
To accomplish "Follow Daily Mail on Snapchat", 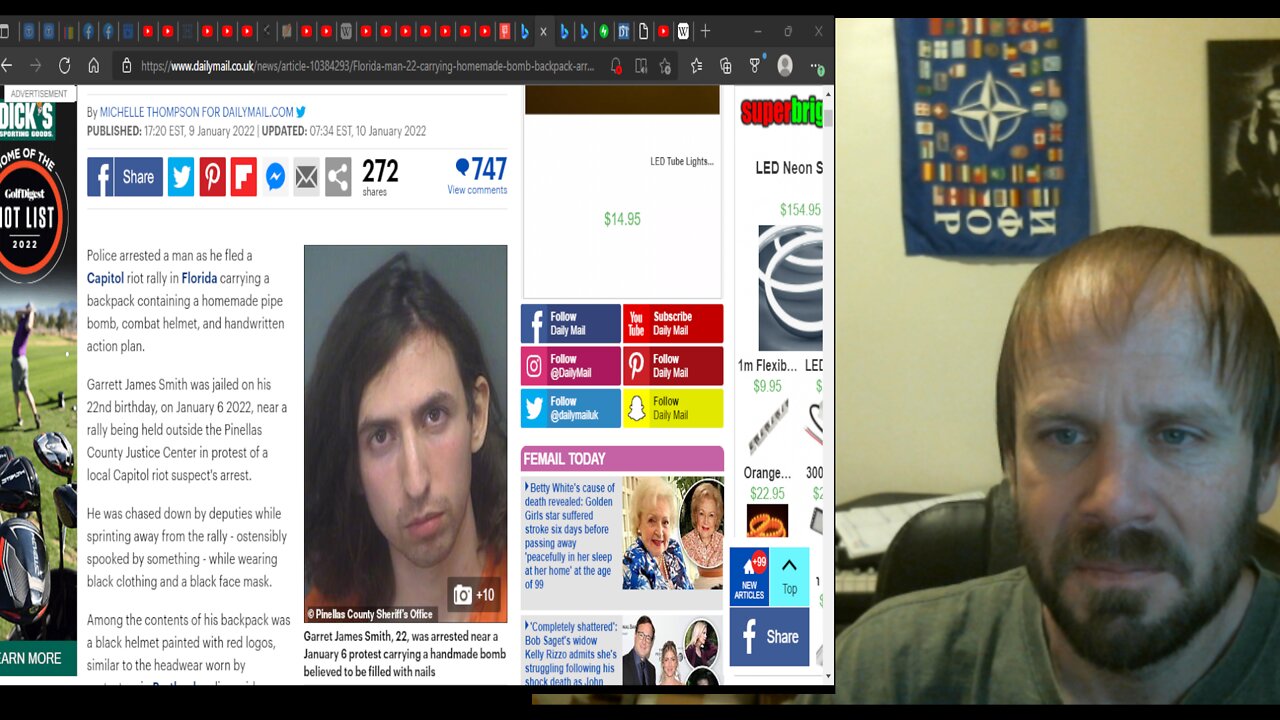I will [673, 408].
